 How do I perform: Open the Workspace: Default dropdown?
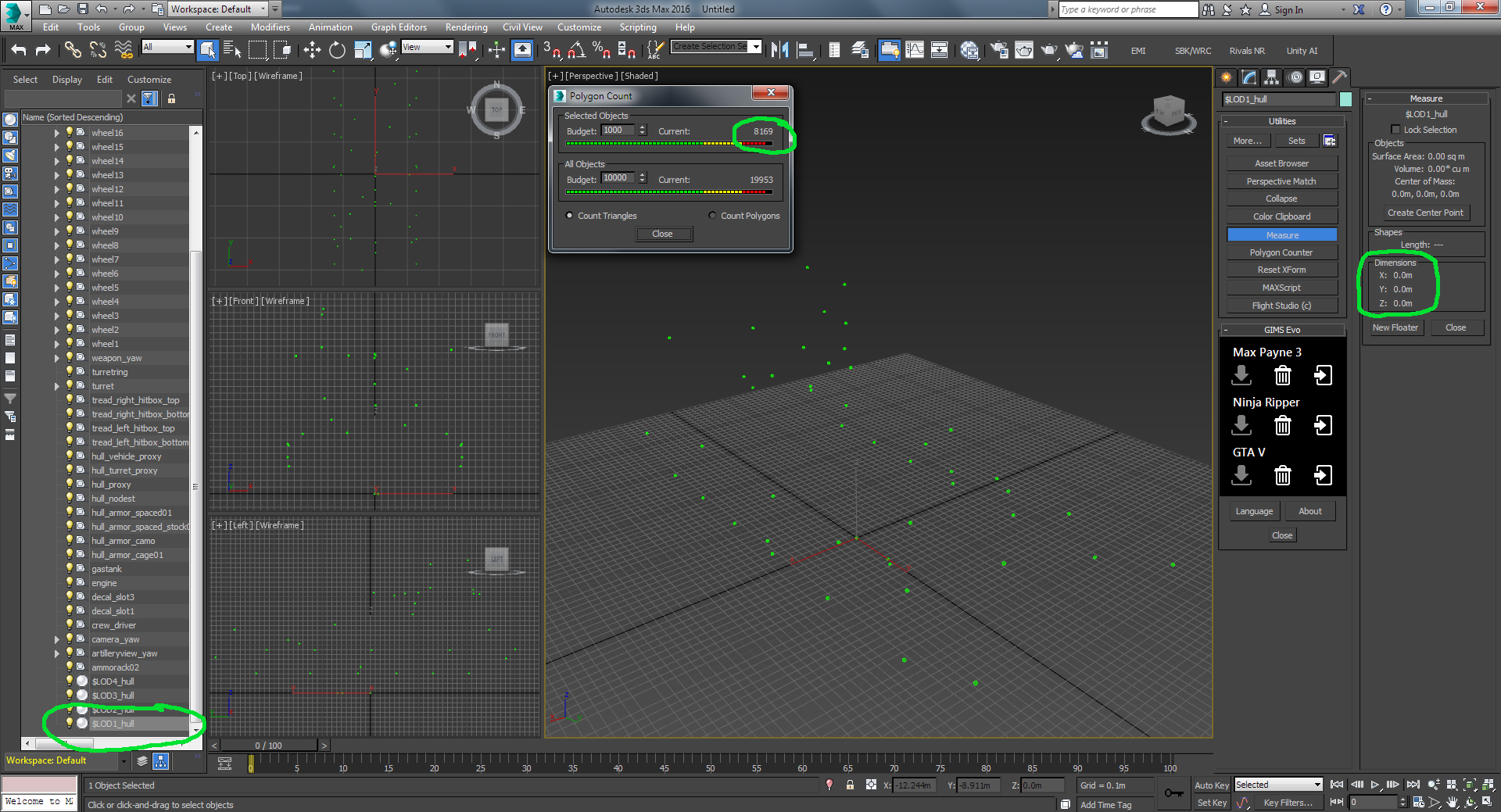coord(219,9)
